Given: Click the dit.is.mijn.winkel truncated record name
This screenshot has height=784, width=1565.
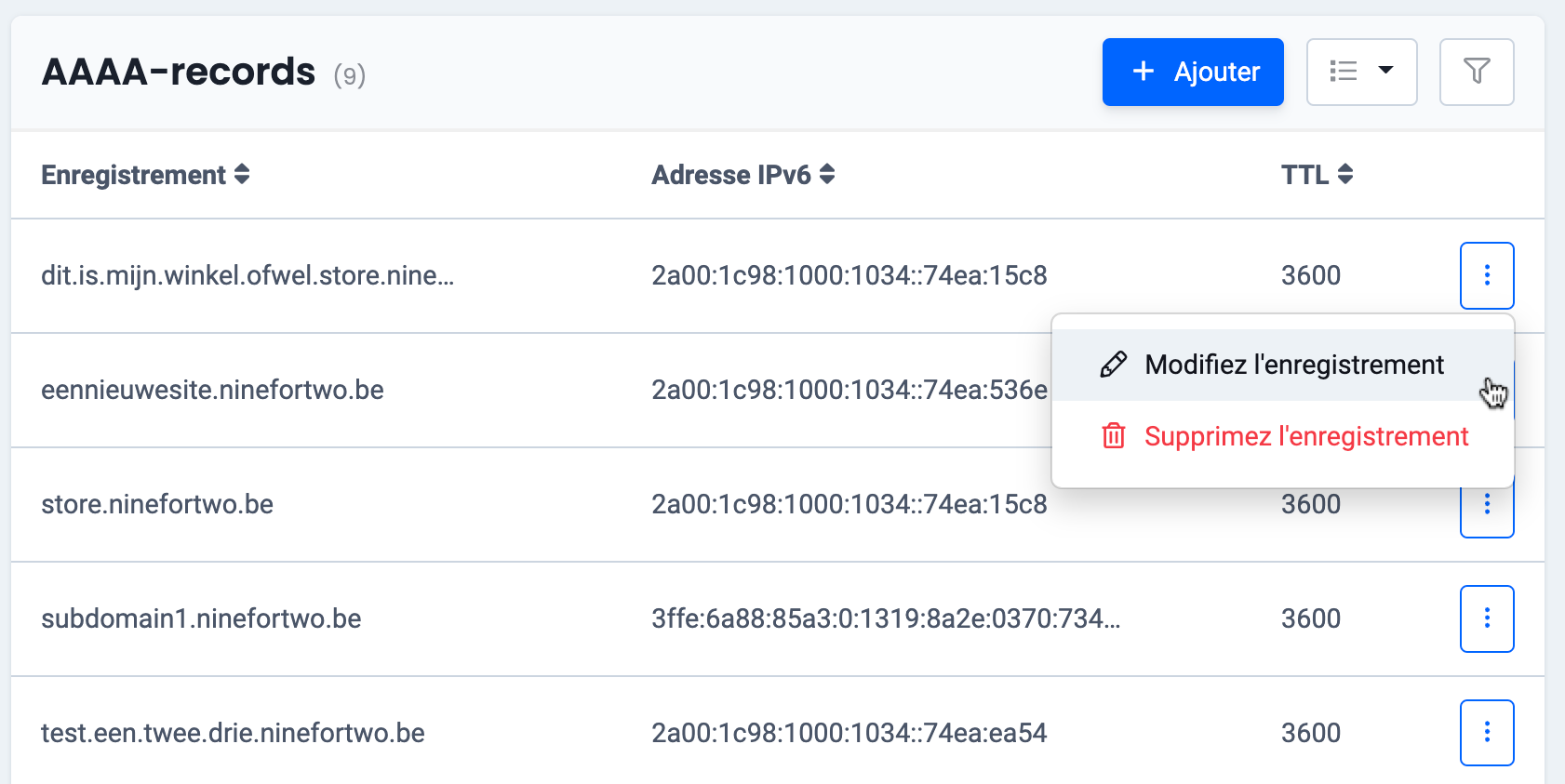Looking at the screenshot, I should pyautogui.click(x=247, y=275).
